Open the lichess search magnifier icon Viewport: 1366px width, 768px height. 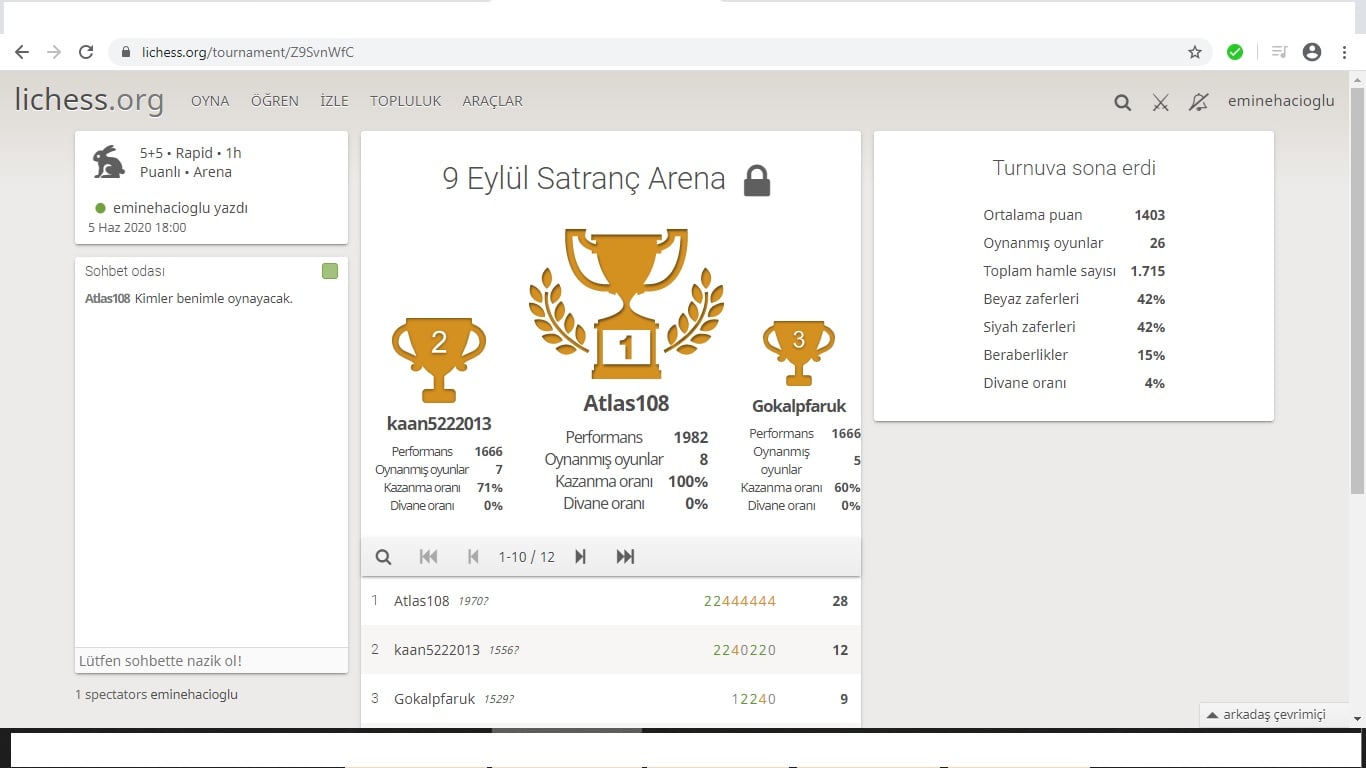coord(1122,102)
